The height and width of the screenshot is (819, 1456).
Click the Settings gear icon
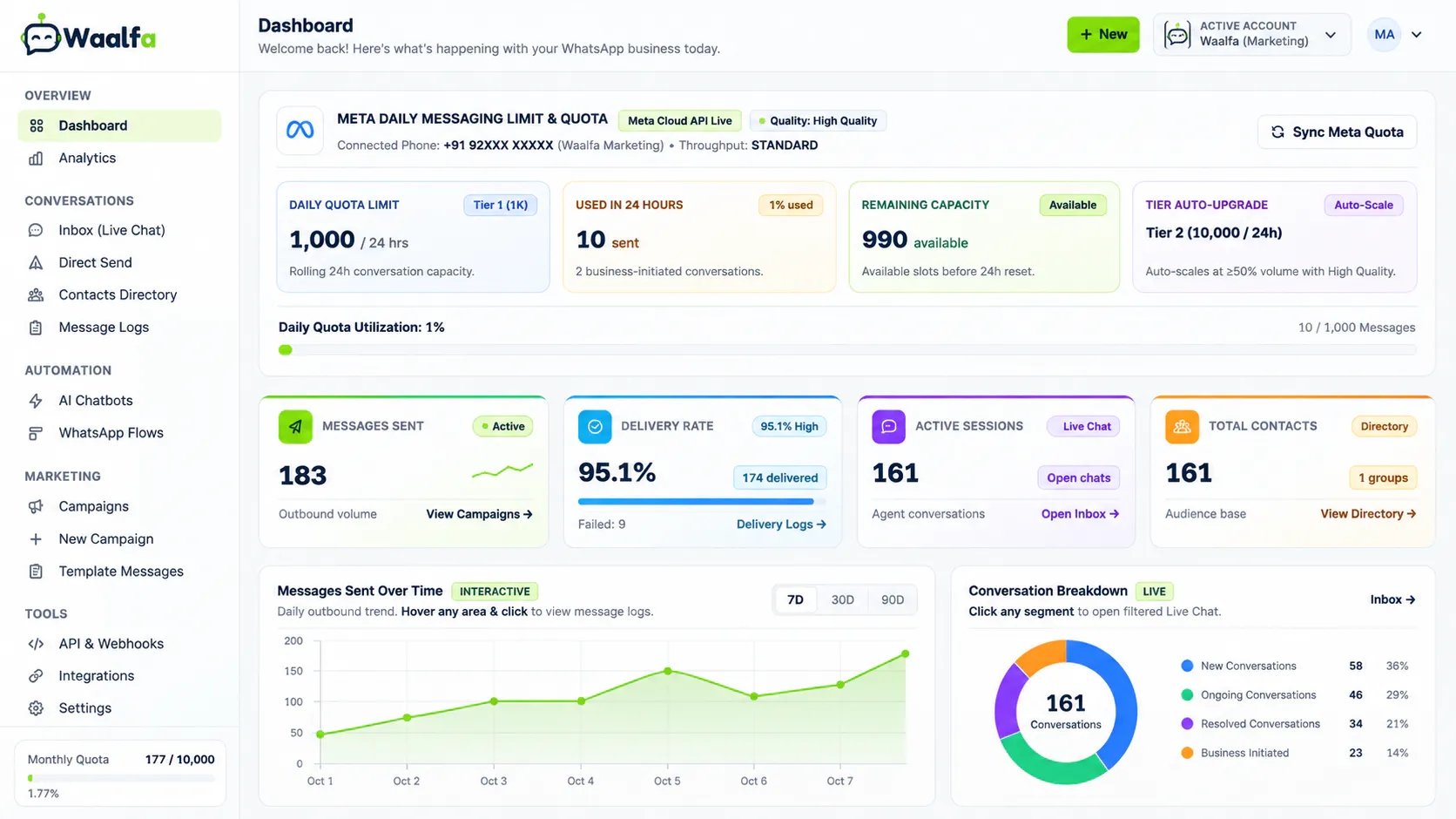coord(36,708)
